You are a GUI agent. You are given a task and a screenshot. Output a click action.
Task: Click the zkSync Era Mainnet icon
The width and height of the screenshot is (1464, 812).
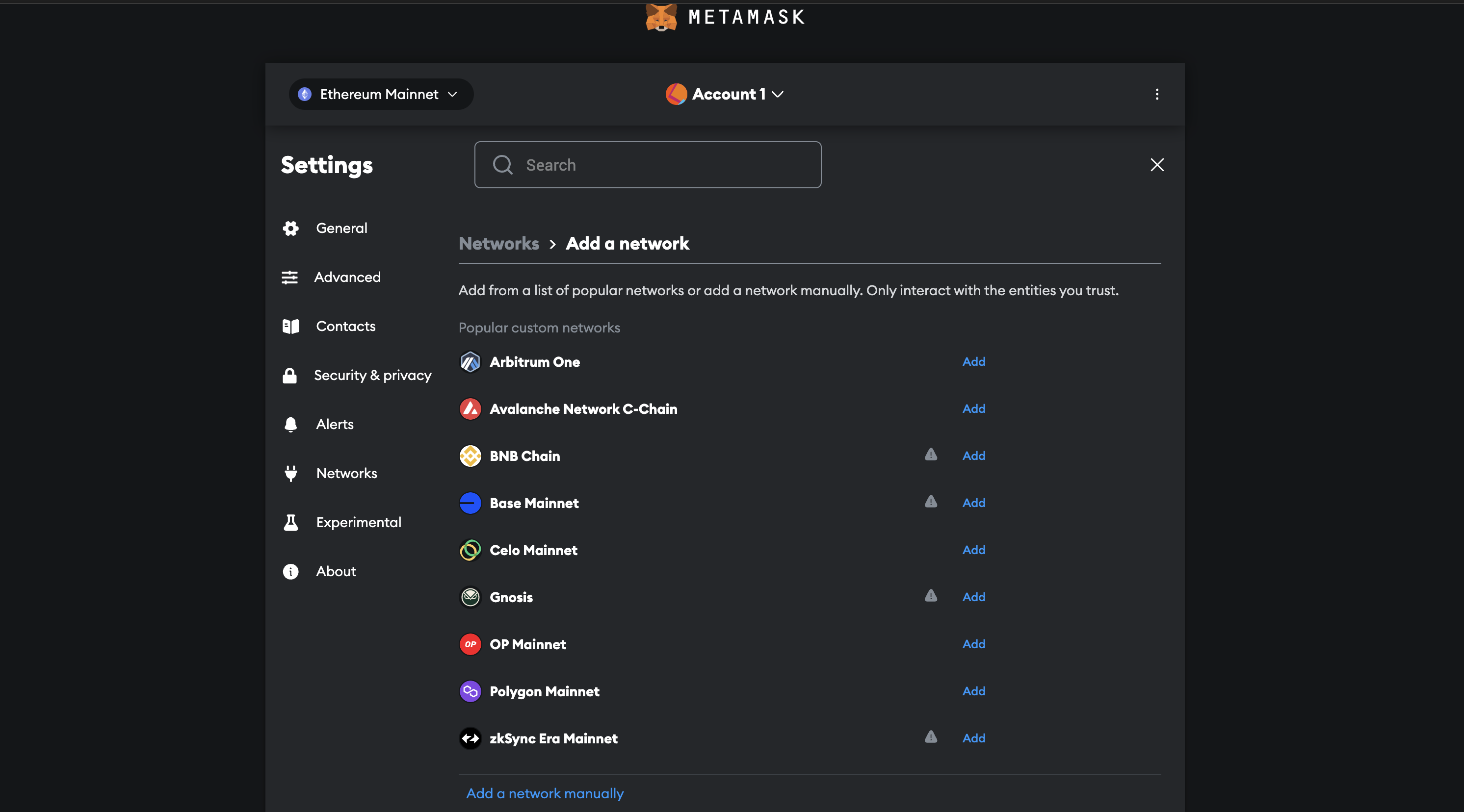pos(470,738)
